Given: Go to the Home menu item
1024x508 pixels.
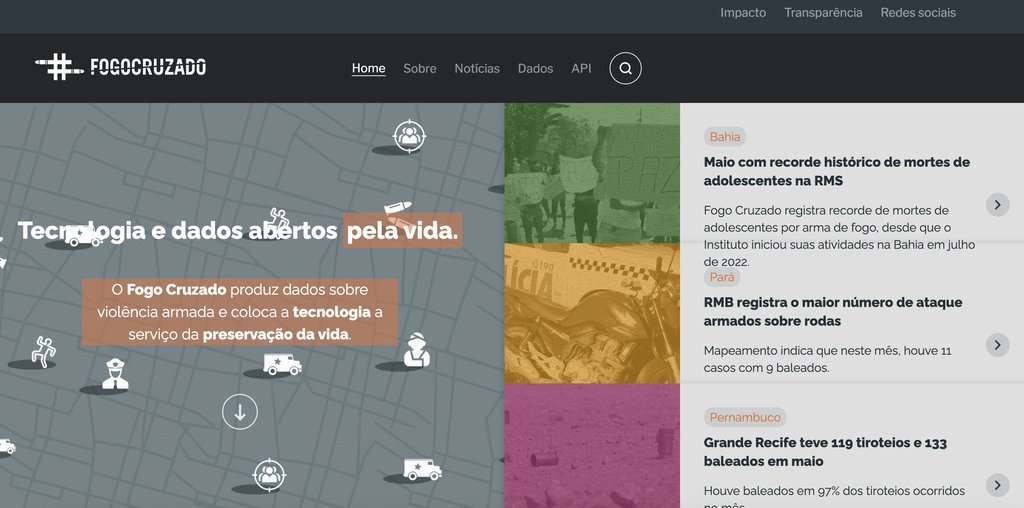Looking at the screenshot, I should click(x=368, y=69).
